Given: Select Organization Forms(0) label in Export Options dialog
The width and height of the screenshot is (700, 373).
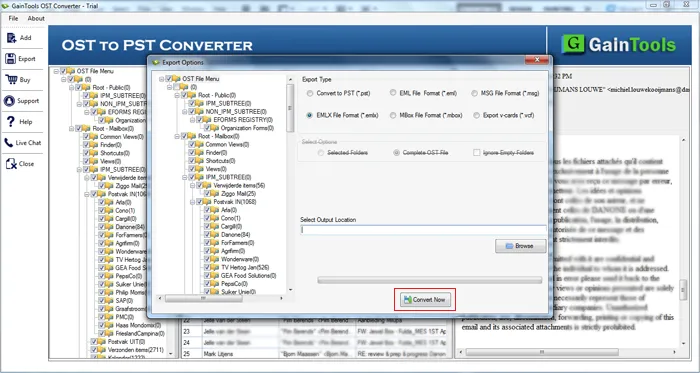Looking at the screenshot, I should pyautogui.click(x=247, y=128).
